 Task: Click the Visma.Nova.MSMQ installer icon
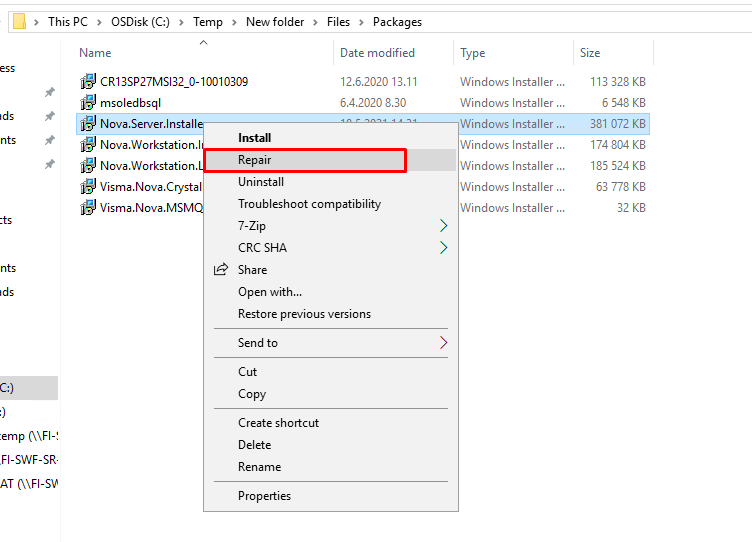click(89, 208)
